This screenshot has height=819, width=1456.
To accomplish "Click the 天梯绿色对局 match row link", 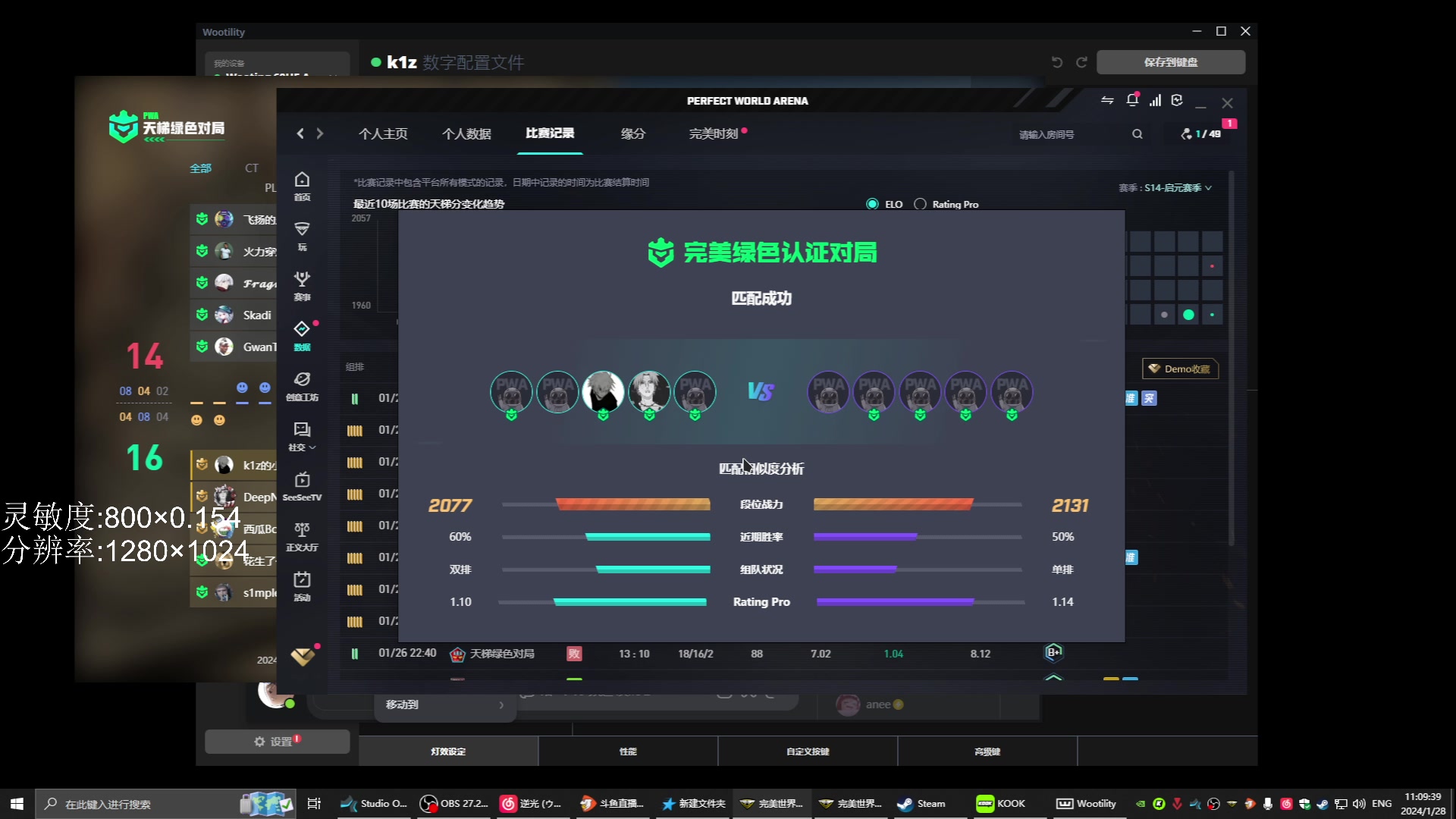I will pos(502,654).
